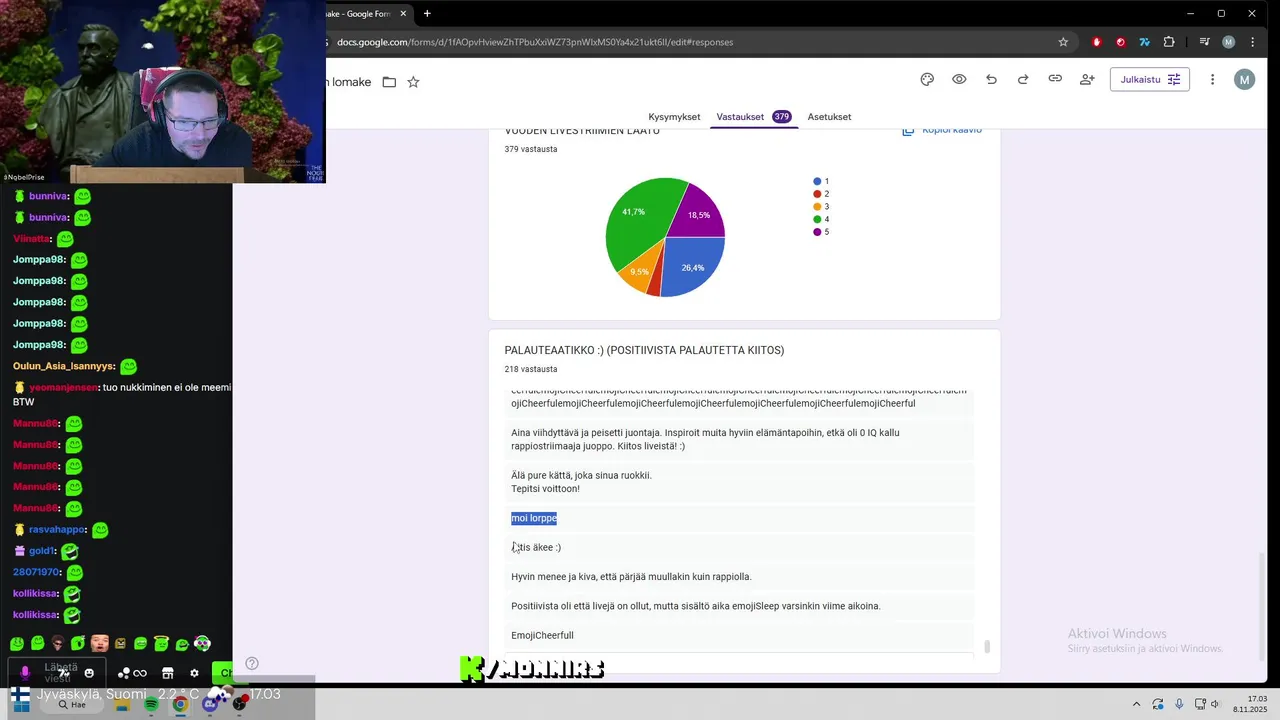The height and width of the screenshot is (720, 1280).
Task: Open the theme palette customizer icon
Action: [927, 80]
